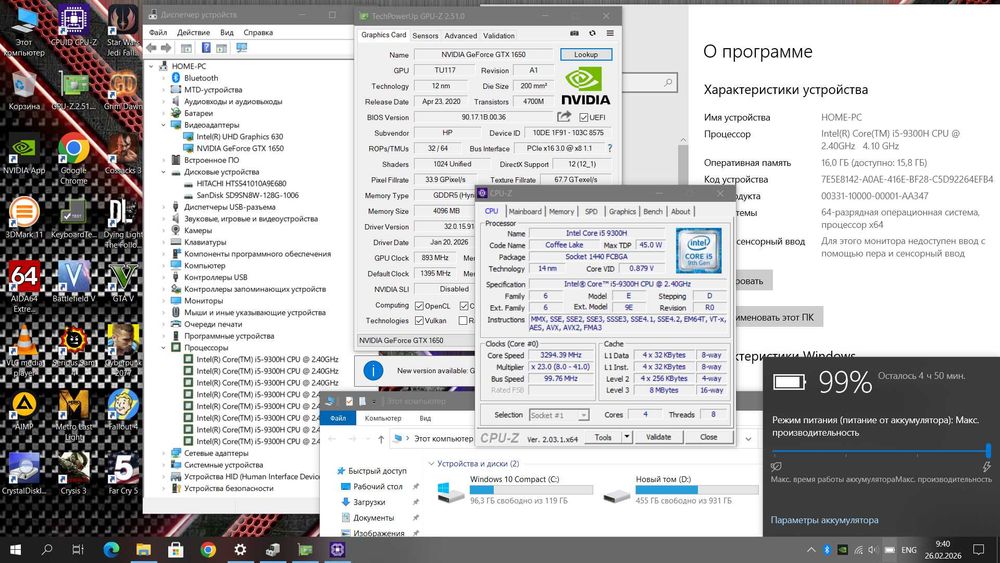Collapse the Процессоры tree node
Image resolution: width=1000 pixels, height=563 pixels.
pos(164,347)
